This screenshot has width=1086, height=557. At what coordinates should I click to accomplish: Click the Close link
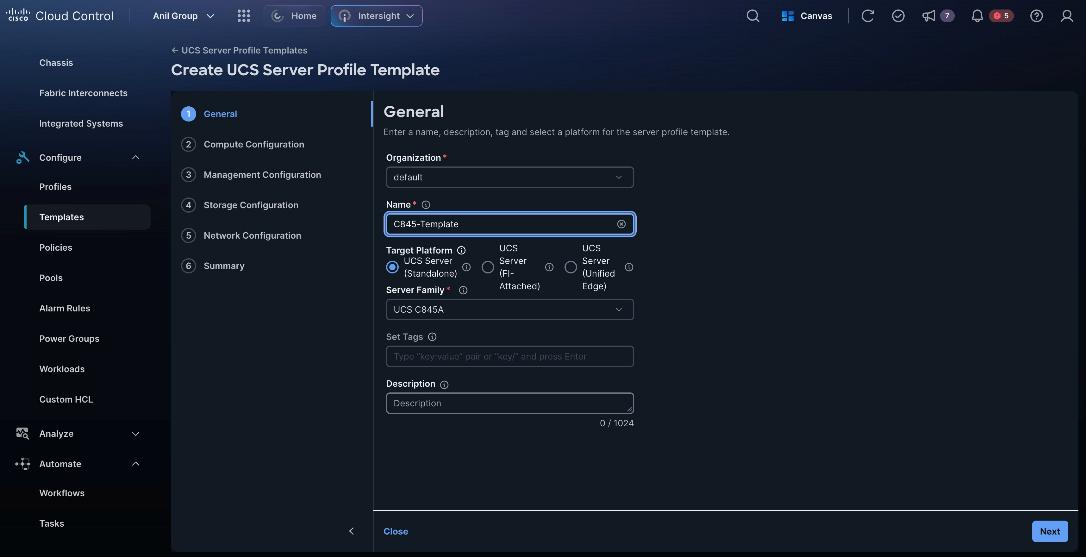coord(395,531)
